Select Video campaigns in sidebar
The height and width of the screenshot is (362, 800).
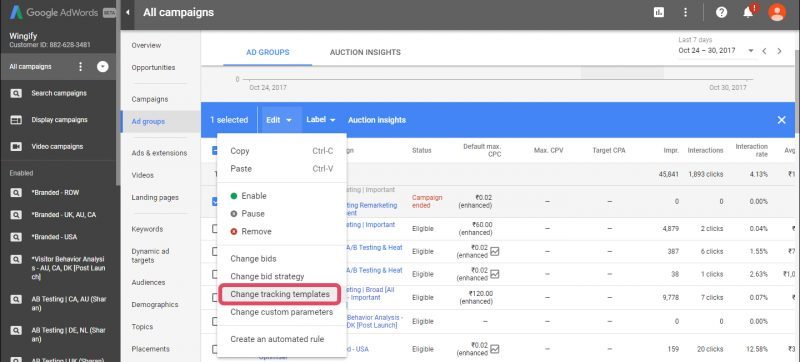coord(57,146)
